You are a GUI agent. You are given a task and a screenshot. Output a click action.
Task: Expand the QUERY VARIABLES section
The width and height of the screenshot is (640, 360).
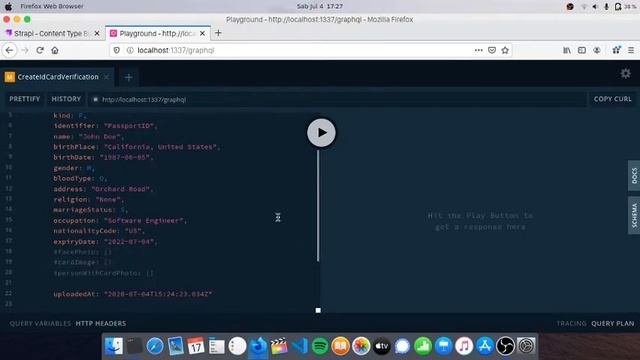pos(40,323)
